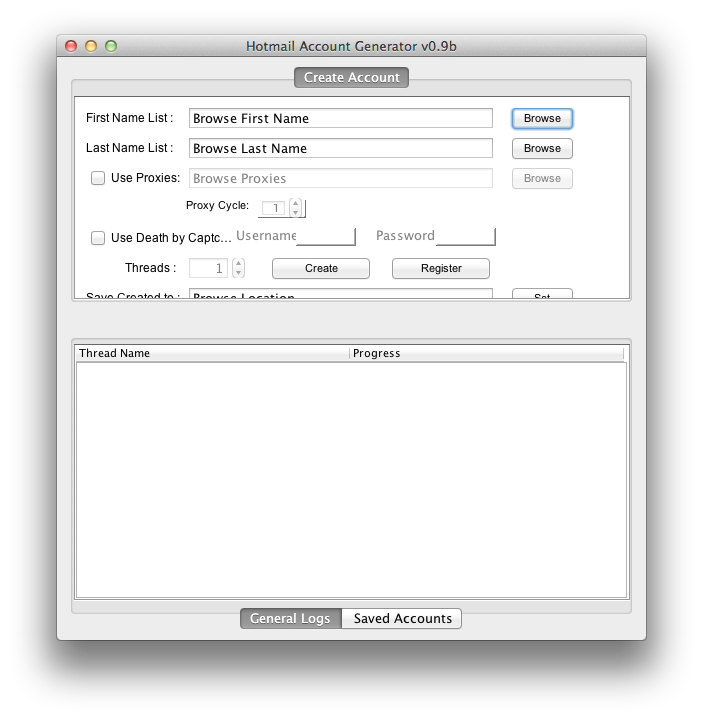The image size is (703, 719).
Task: Enable the Use Proxies checkbox
Action: coord(98,178)
